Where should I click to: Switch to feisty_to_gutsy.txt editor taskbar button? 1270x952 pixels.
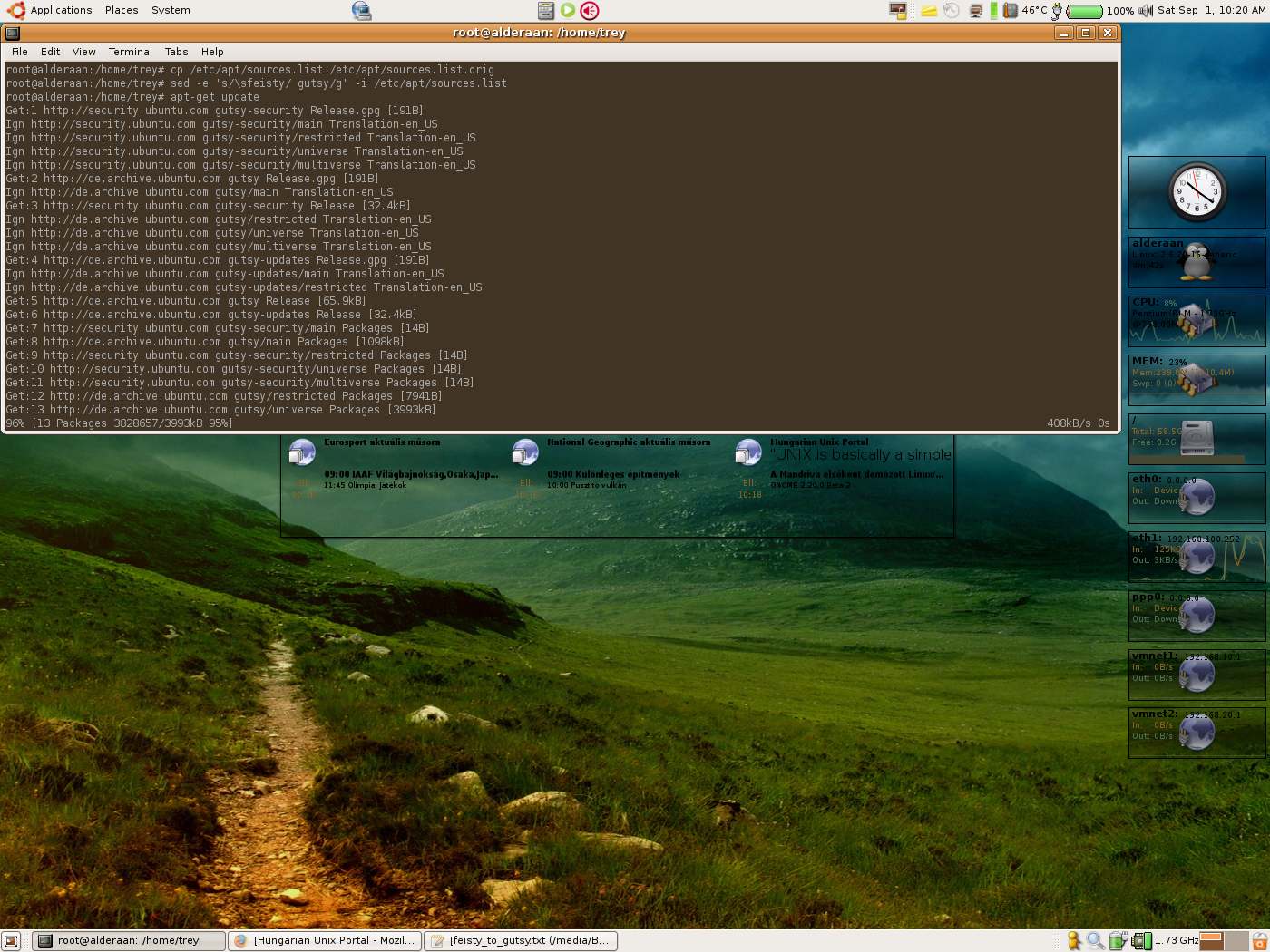[521, 941]
